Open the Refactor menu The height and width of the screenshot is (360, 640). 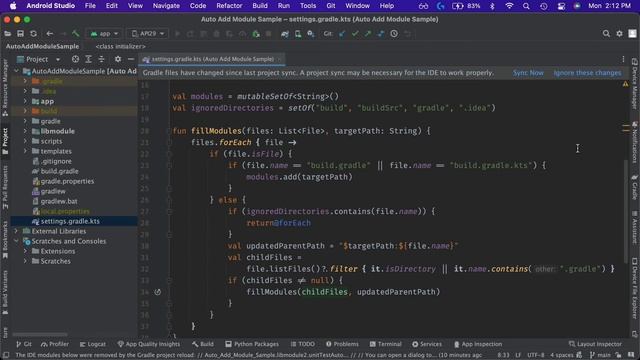click(229, 6)
